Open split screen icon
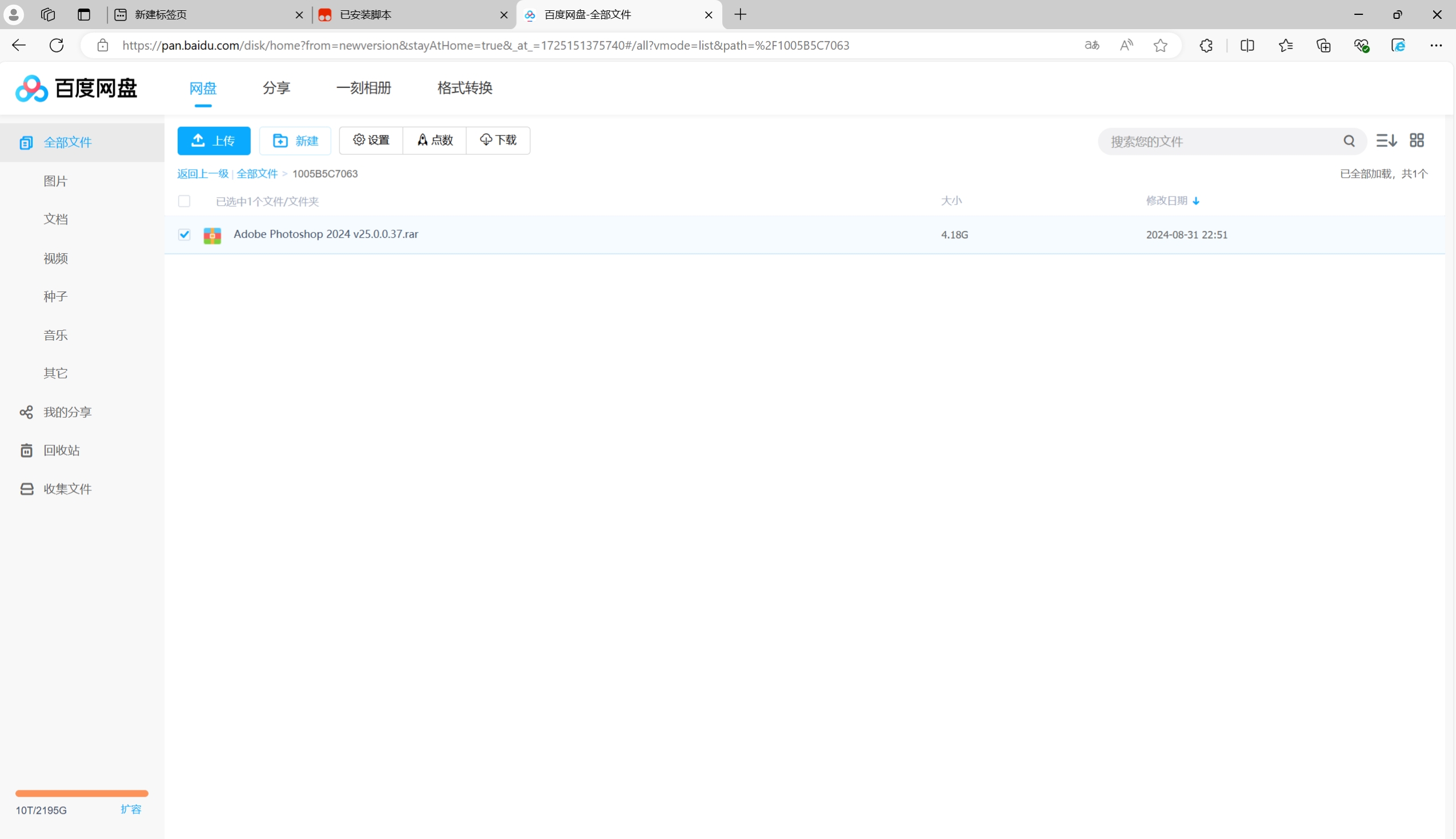The height and width of the screenshot is (839, 1456). pyautogui.click(x=1247, y=46)
